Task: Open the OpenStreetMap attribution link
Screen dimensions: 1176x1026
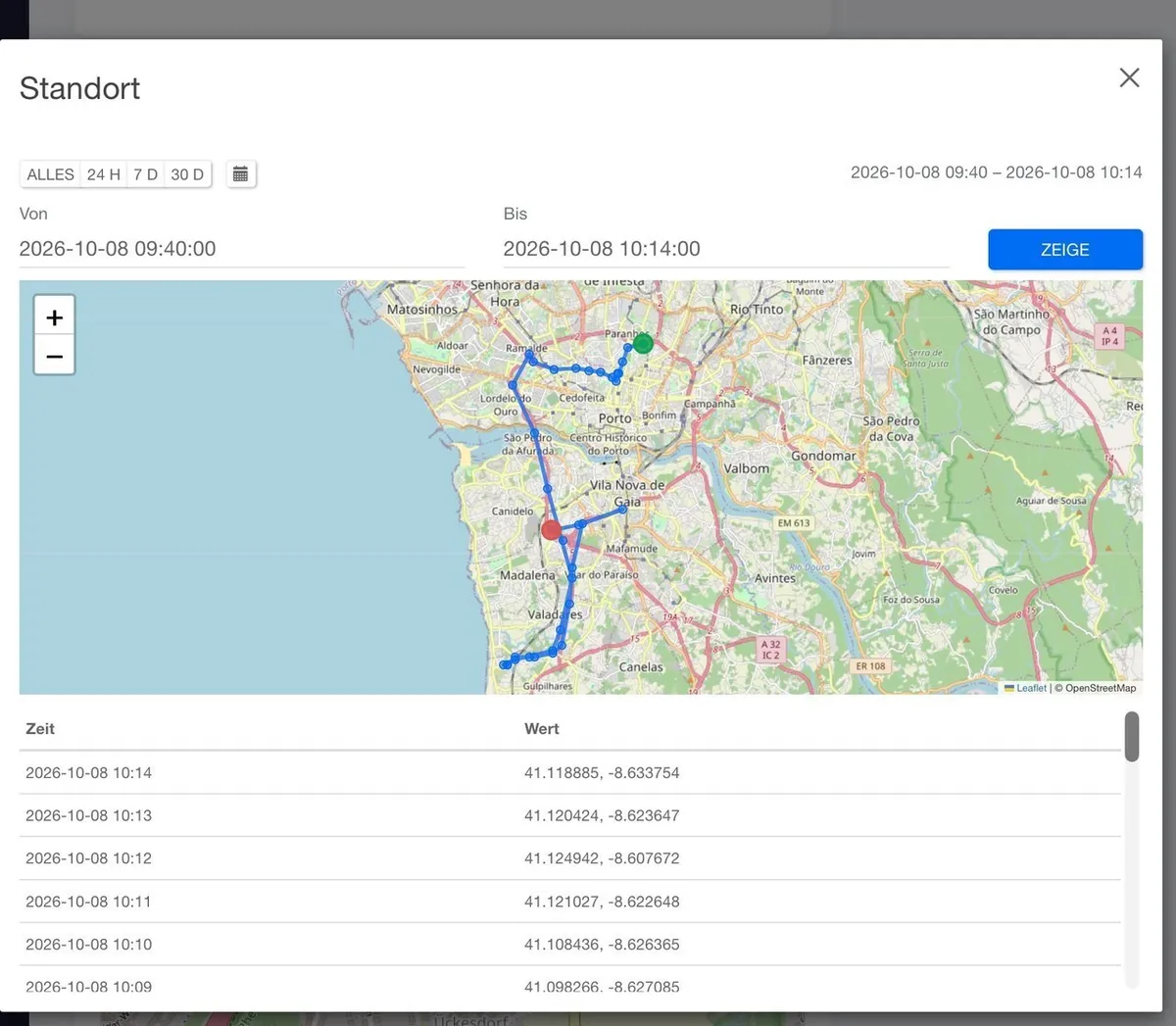Action: pos(1101,688)
